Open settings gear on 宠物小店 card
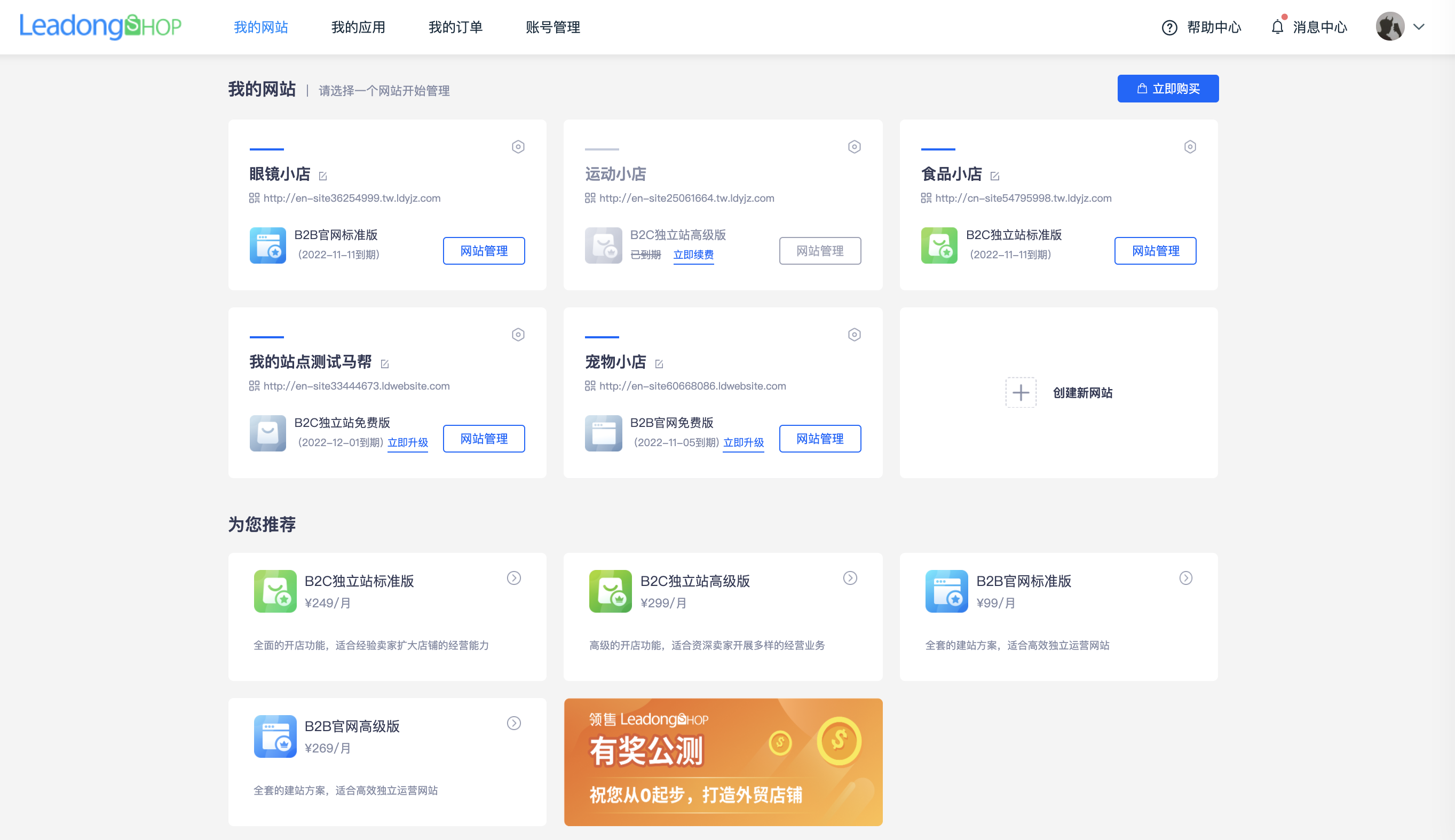 pos(854,335)
